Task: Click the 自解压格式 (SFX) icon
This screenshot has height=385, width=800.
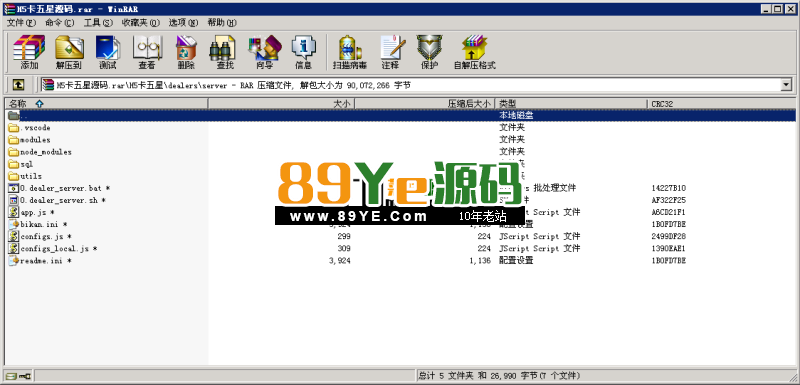Action: click(x=475, y=52)
